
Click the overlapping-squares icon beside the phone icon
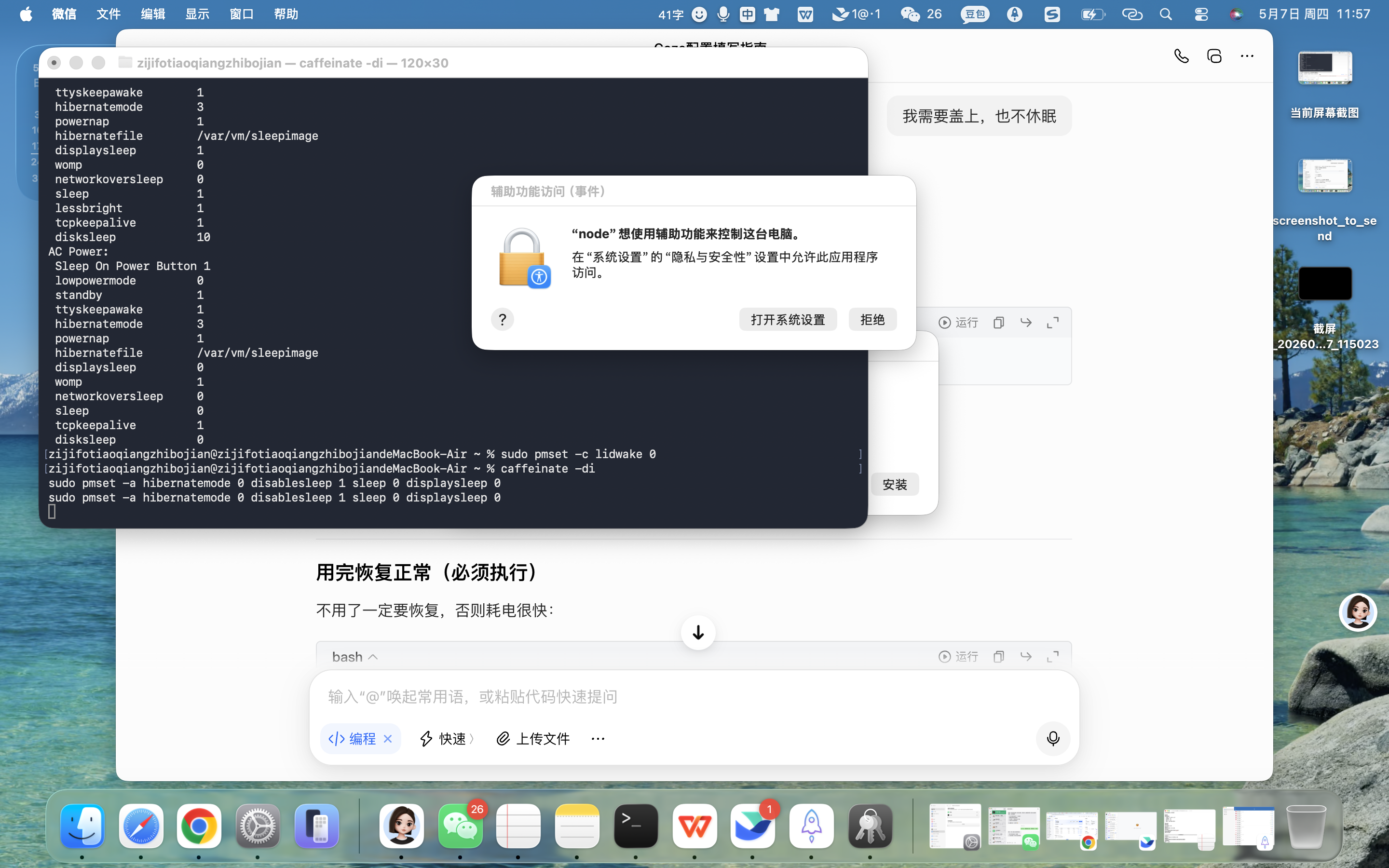[1214, 56]
